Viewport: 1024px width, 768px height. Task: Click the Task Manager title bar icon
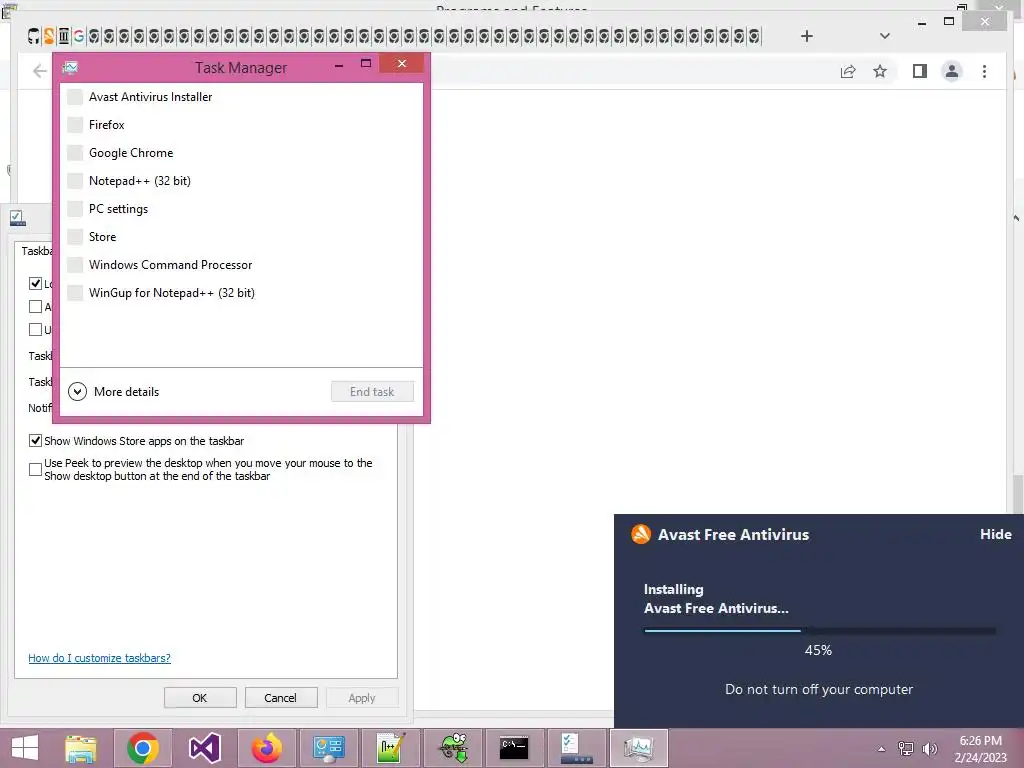71,67
